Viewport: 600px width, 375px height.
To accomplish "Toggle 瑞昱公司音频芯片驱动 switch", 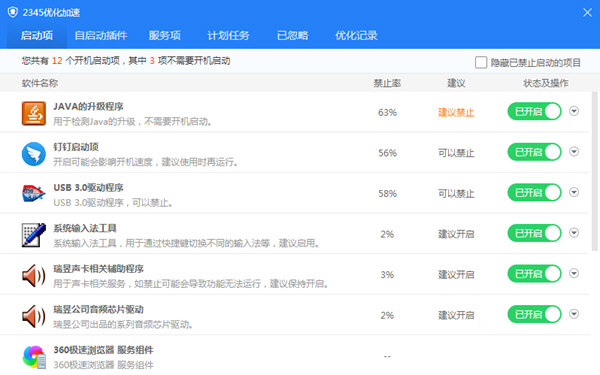I will coord(534,315).
